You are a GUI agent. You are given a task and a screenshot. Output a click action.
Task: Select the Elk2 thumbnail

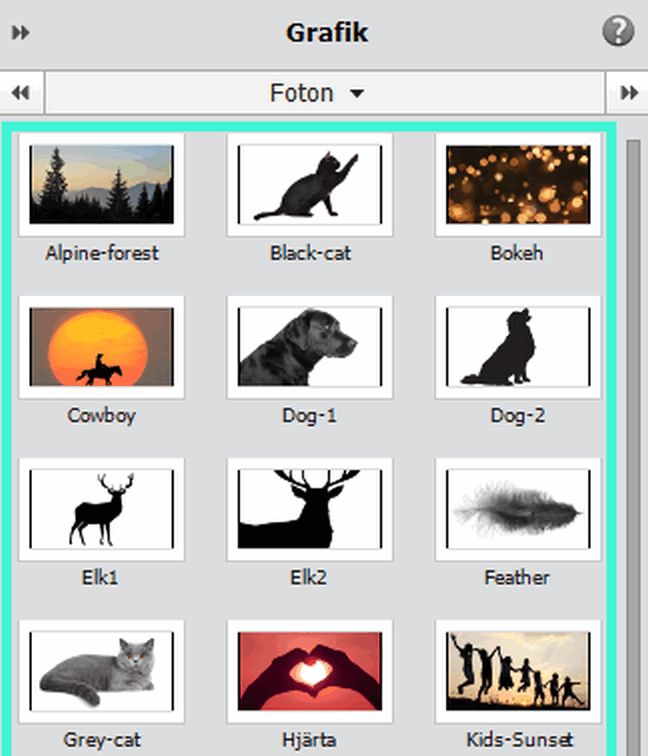(x=310, y=509)
